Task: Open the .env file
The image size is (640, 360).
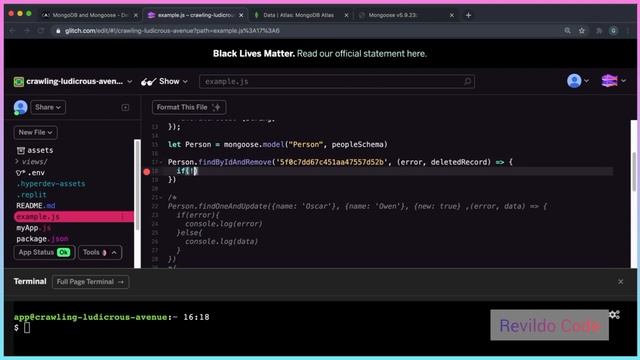Action: coord(31,173)
